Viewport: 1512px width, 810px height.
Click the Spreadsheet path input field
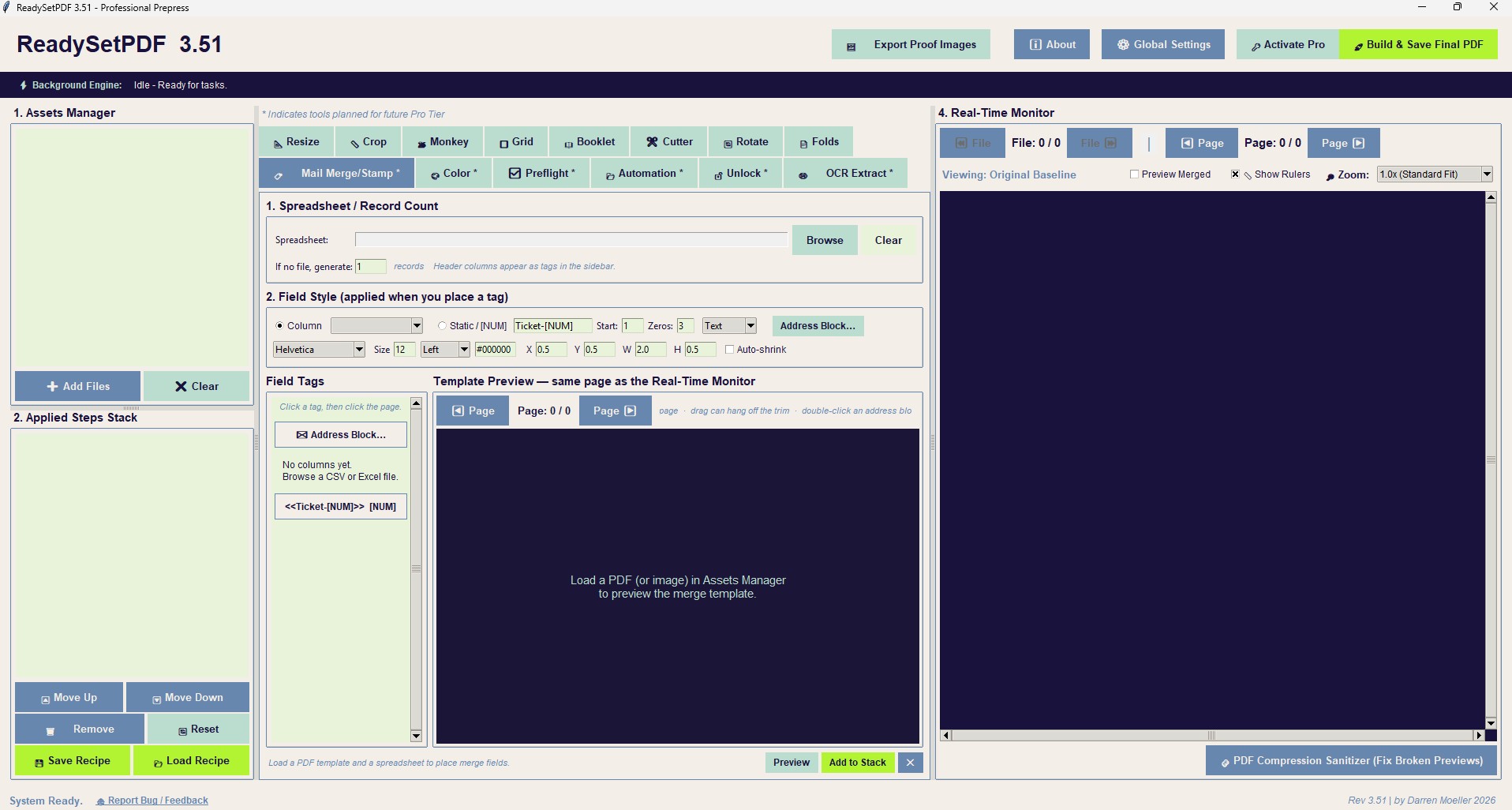click(x=571, y=240)
